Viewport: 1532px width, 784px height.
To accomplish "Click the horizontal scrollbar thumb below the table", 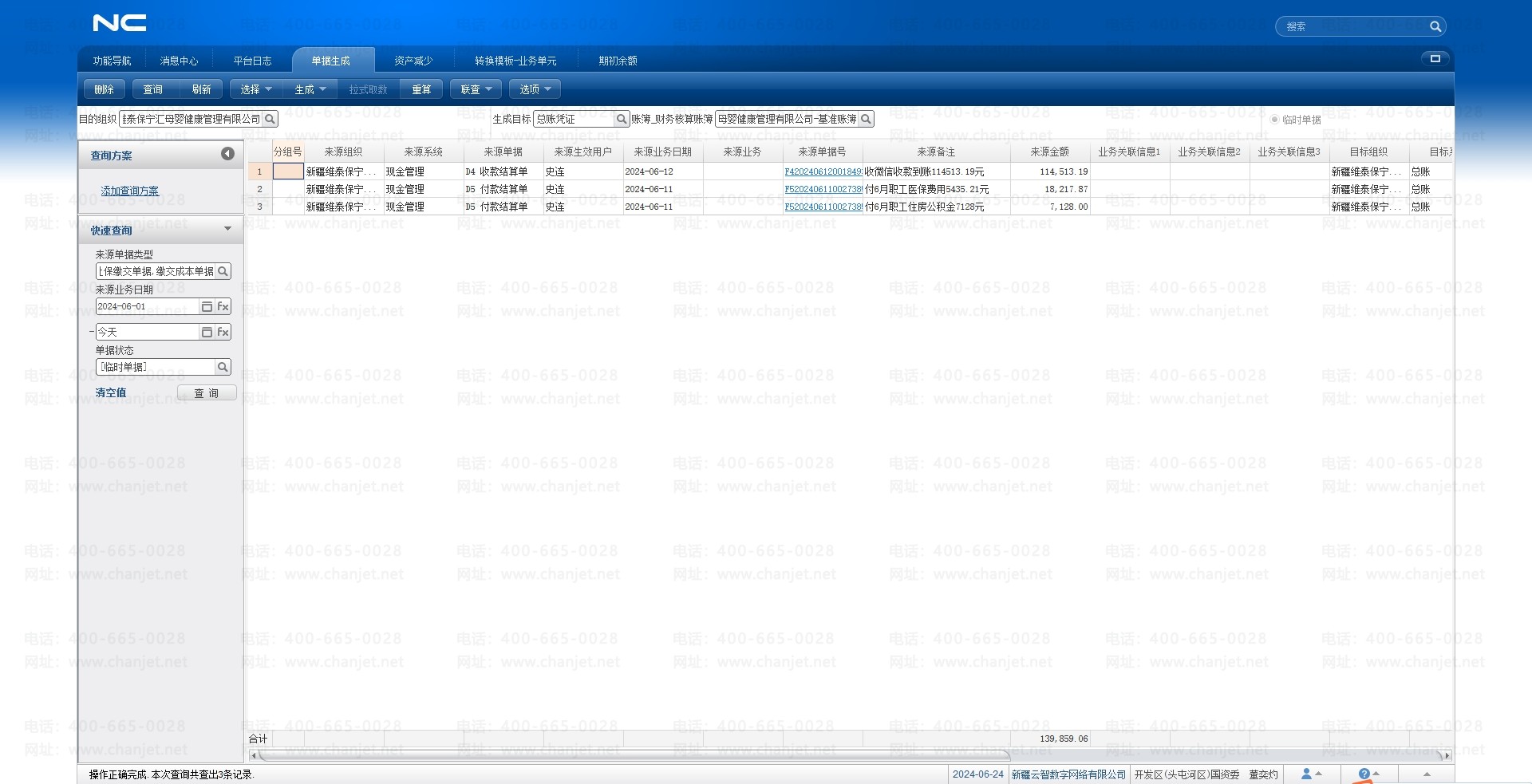I will point(634,755).
